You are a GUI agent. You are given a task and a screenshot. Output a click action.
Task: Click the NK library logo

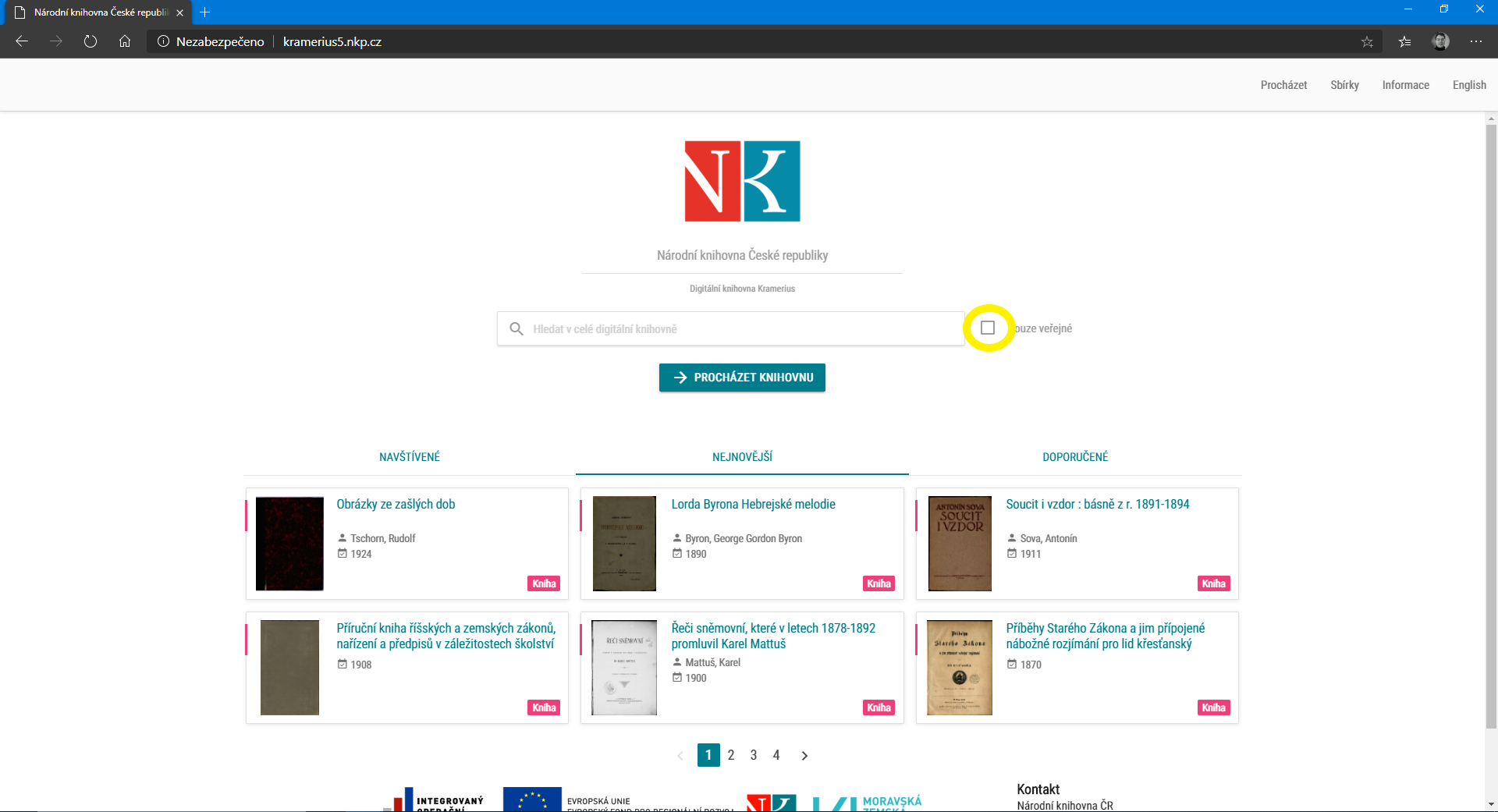742,181
